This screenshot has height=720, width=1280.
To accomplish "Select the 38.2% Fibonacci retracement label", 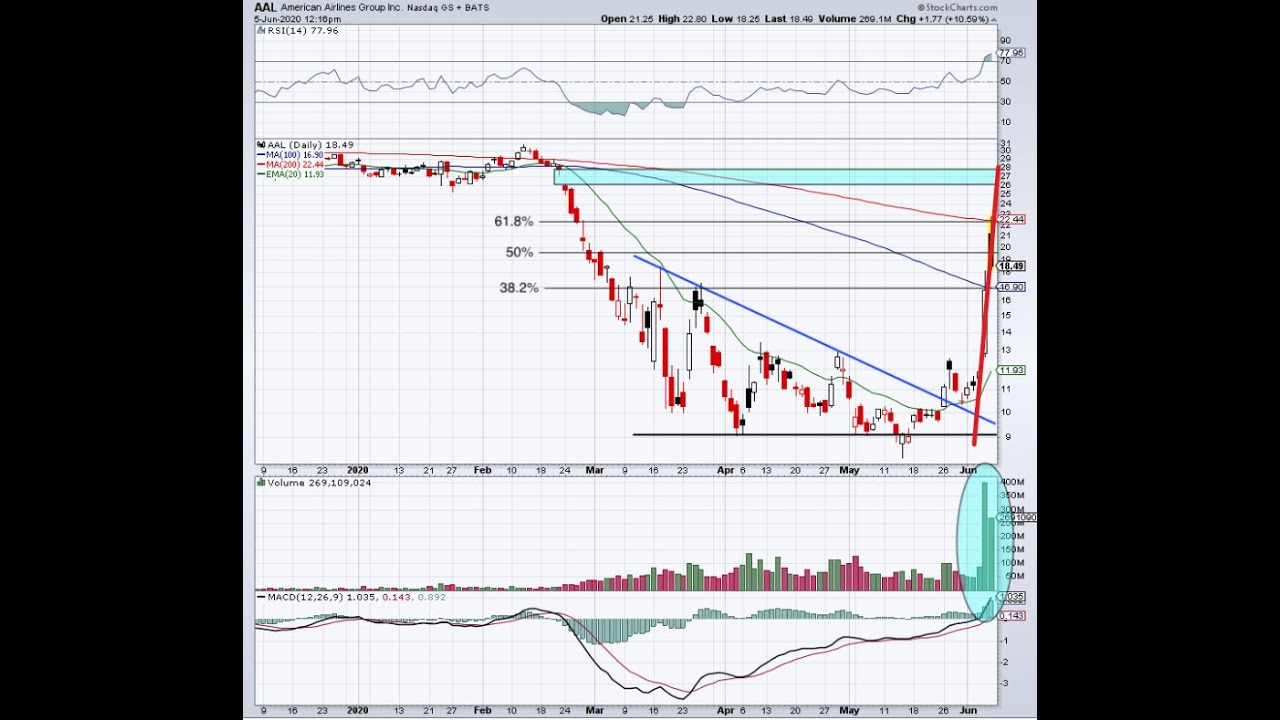I will (519, 287).
